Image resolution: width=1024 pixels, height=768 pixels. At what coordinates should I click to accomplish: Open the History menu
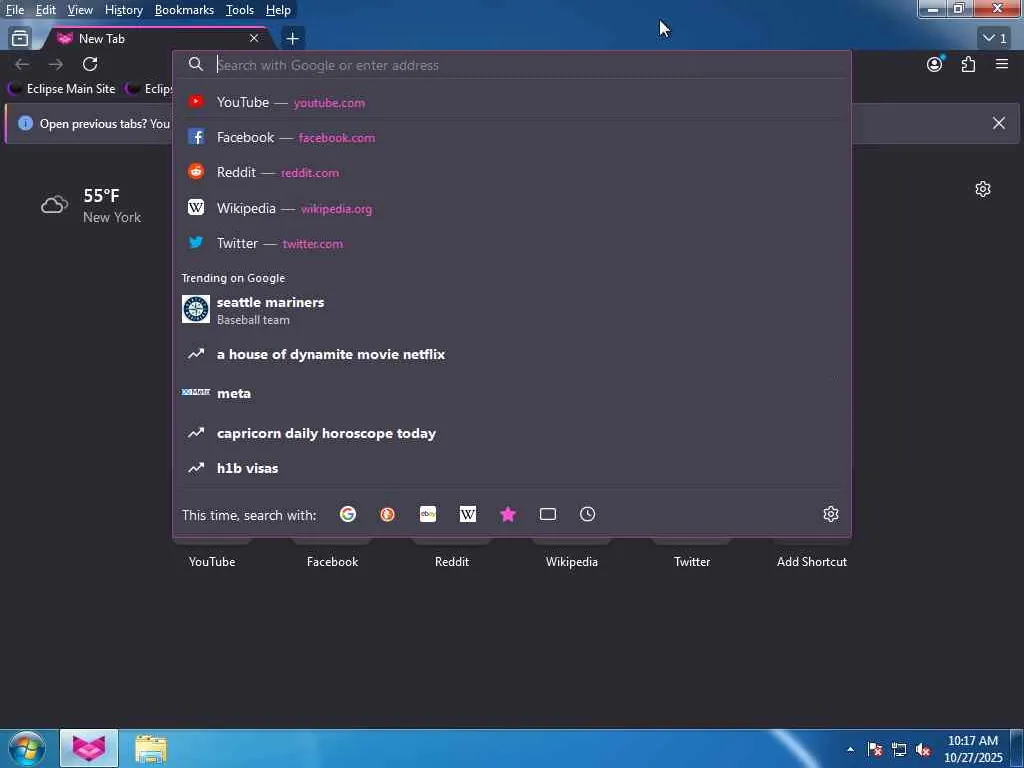click(x=123, y=10)
